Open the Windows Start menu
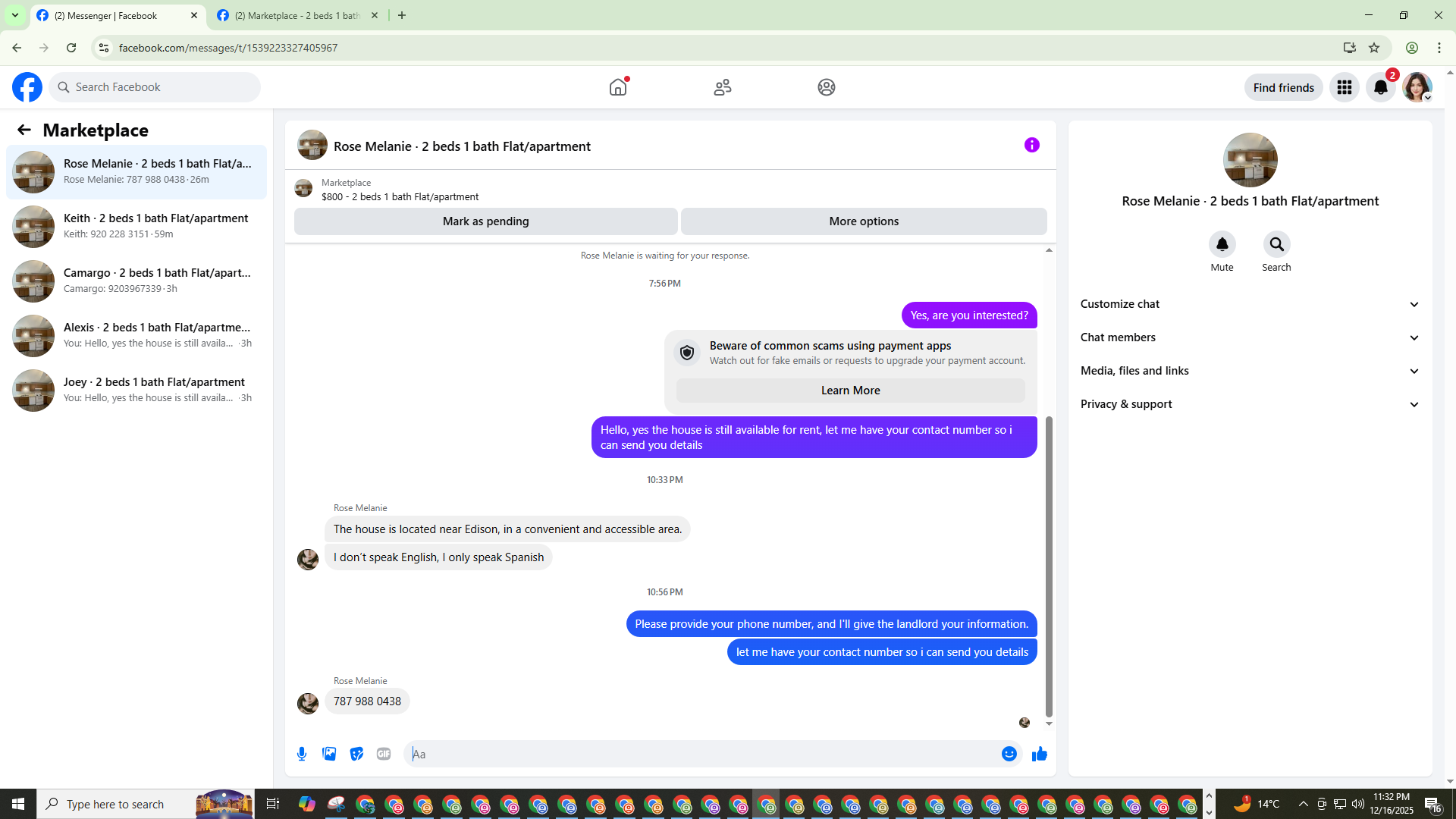This screenshot has height=819, width=1456. [18, 804]
